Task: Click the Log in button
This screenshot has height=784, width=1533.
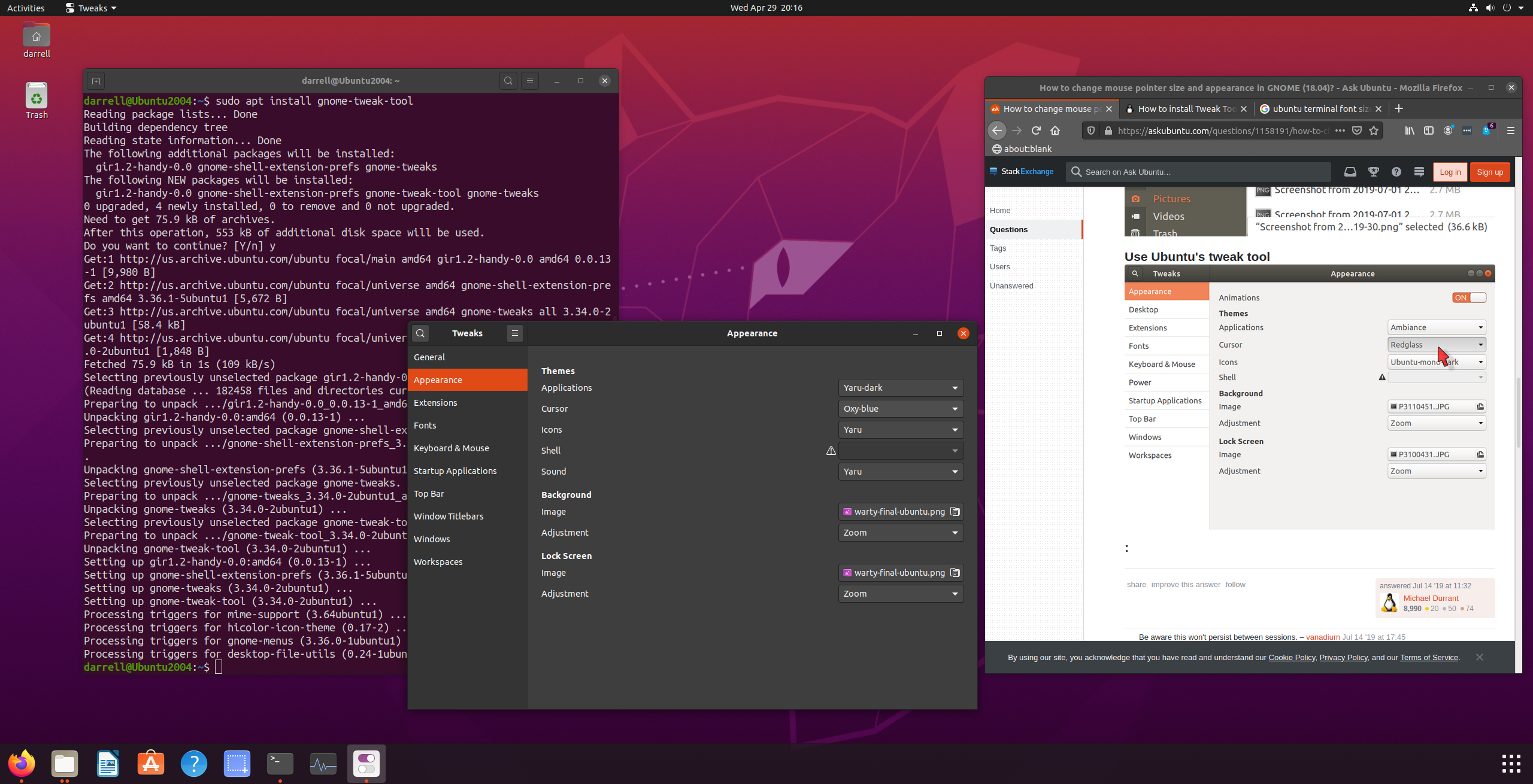Action: pyautogui.click(x=1449, y=172)
